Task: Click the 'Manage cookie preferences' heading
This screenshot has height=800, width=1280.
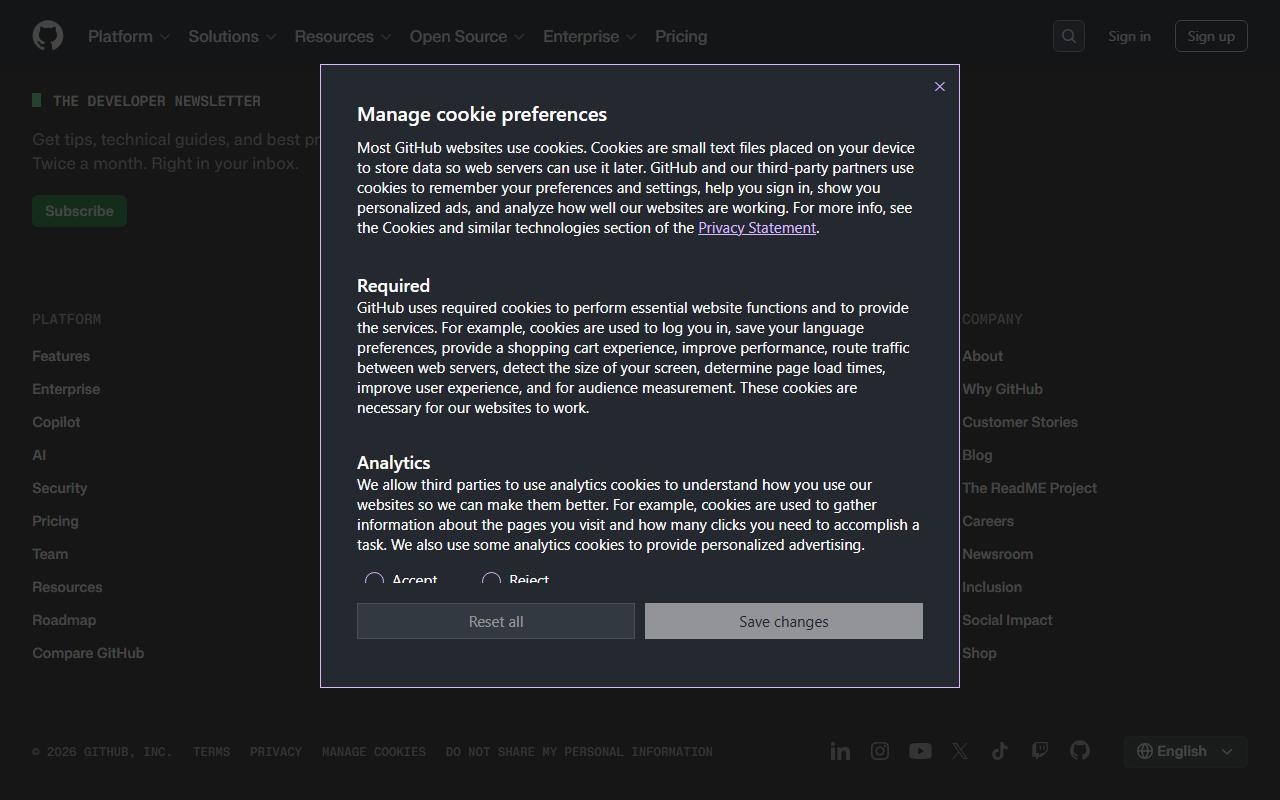Action: [x=482, y=114]
